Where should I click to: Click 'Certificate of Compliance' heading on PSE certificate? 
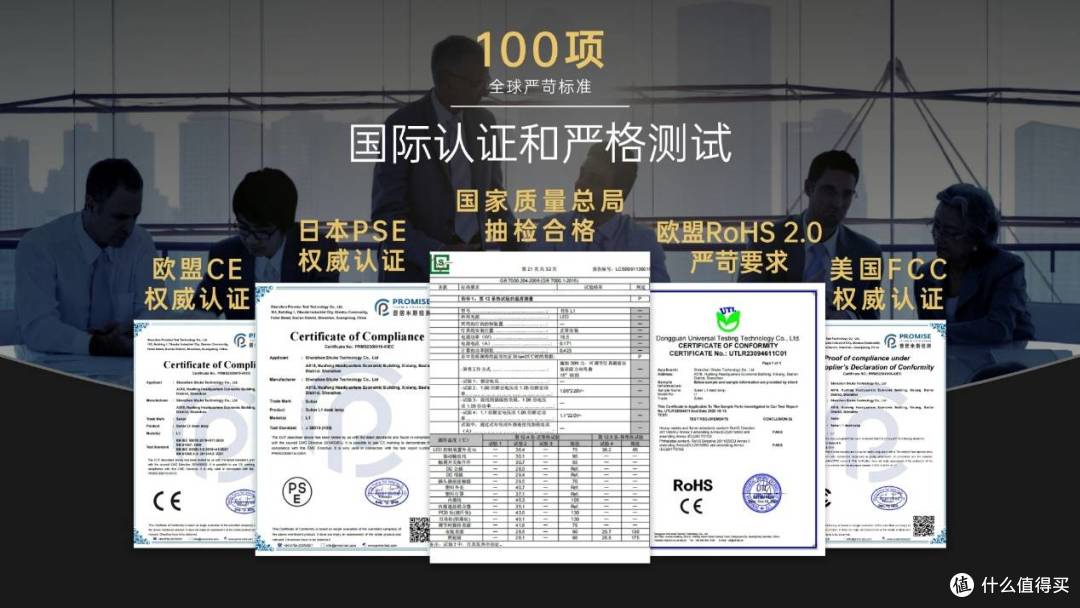click(x=357, y=336)
